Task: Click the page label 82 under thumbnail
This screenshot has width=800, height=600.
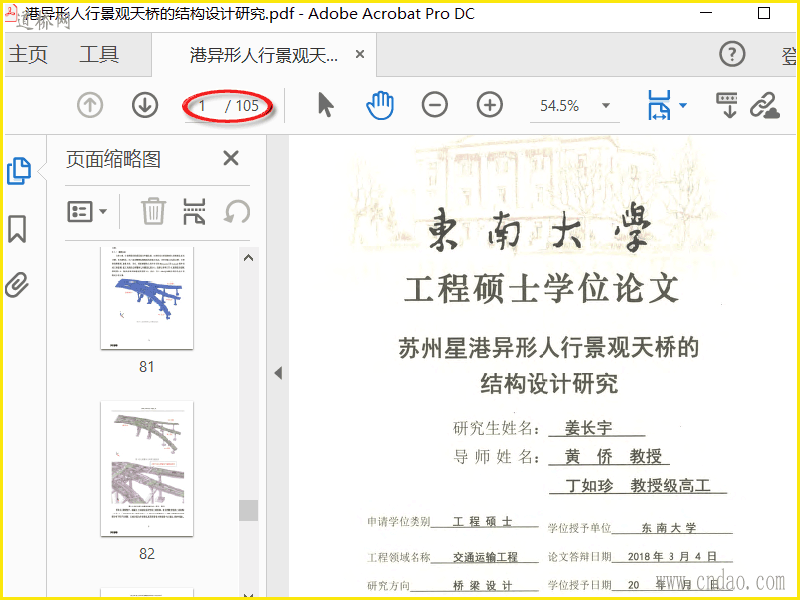Action: pos(147,554)
